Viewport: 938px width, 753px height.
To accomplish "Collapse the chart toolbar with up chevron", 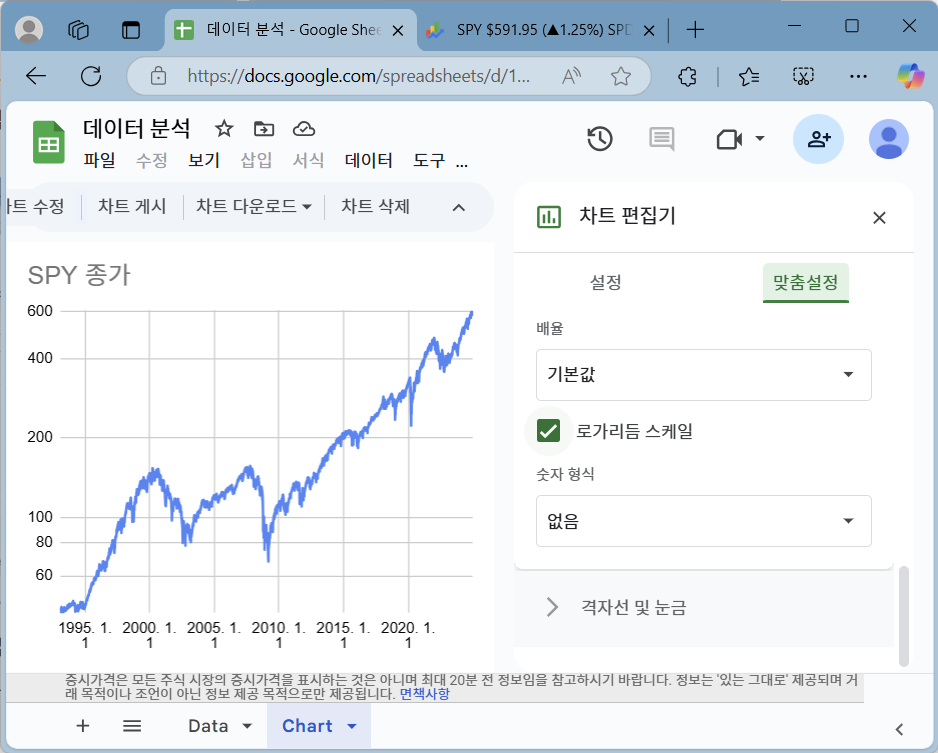I will coord(459,208).
